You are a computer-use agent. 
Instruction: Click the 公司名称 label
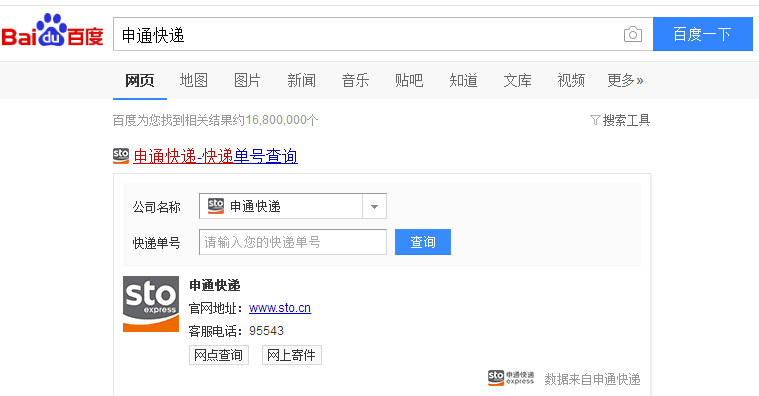[156, 207]
